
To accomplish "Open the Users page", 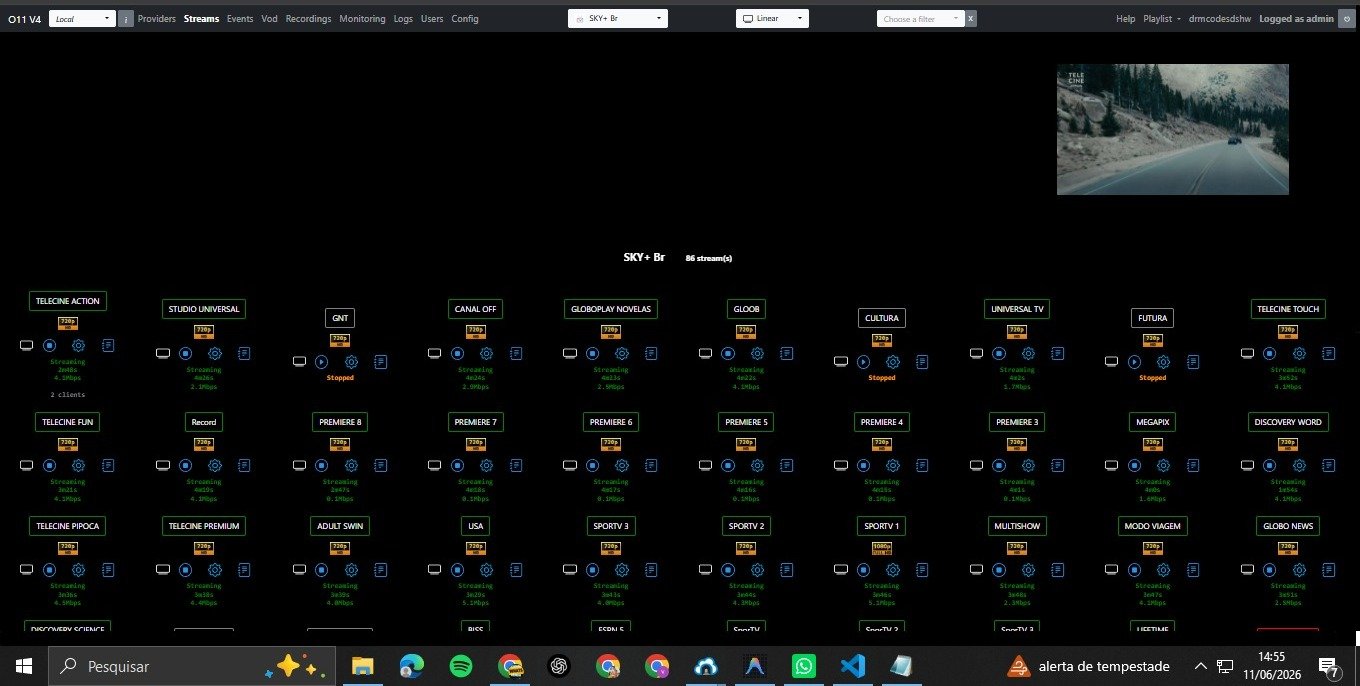I will click(x=432, y=18).
